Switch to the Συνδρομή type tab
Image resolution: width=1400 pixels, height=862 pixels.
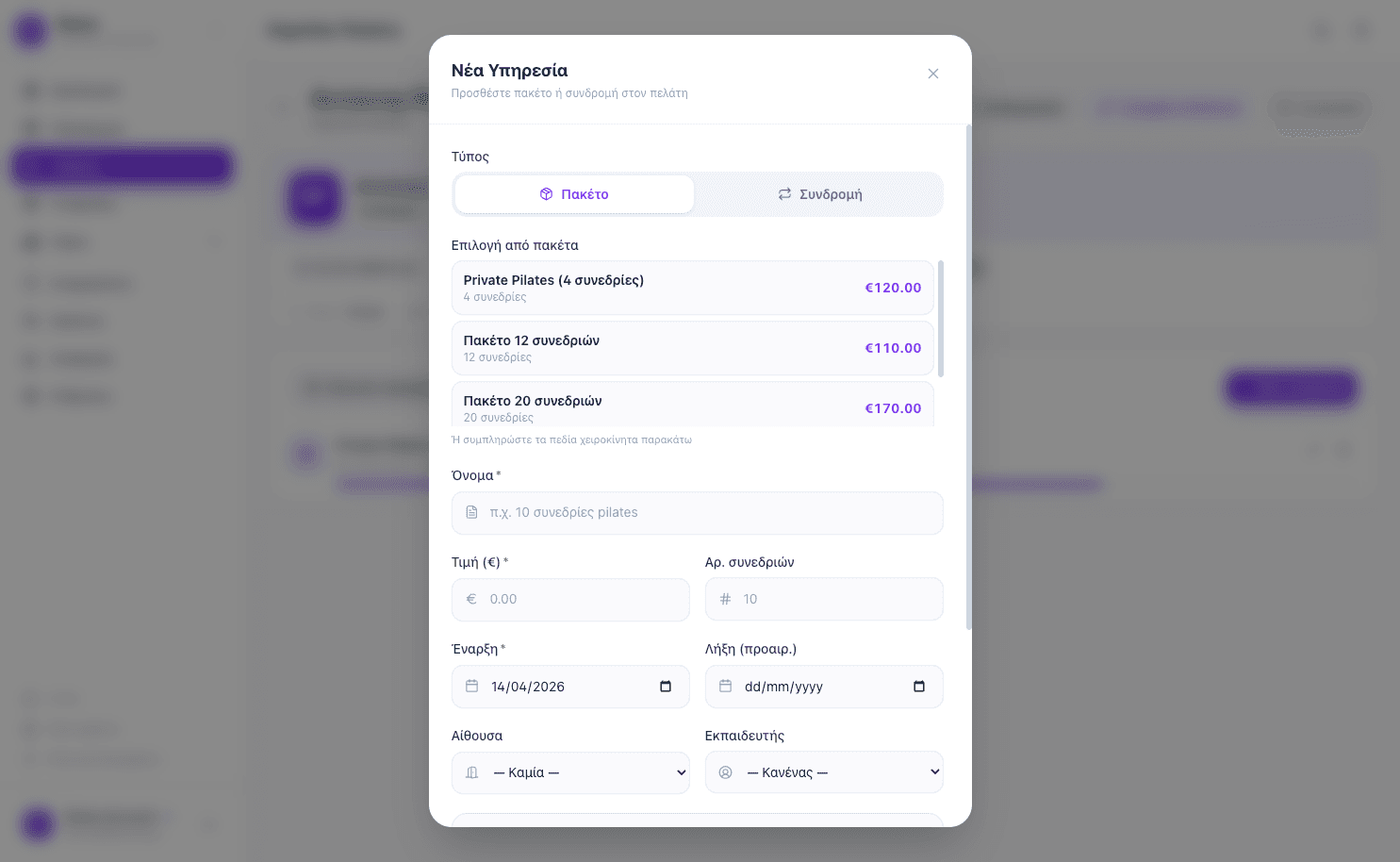819,194
